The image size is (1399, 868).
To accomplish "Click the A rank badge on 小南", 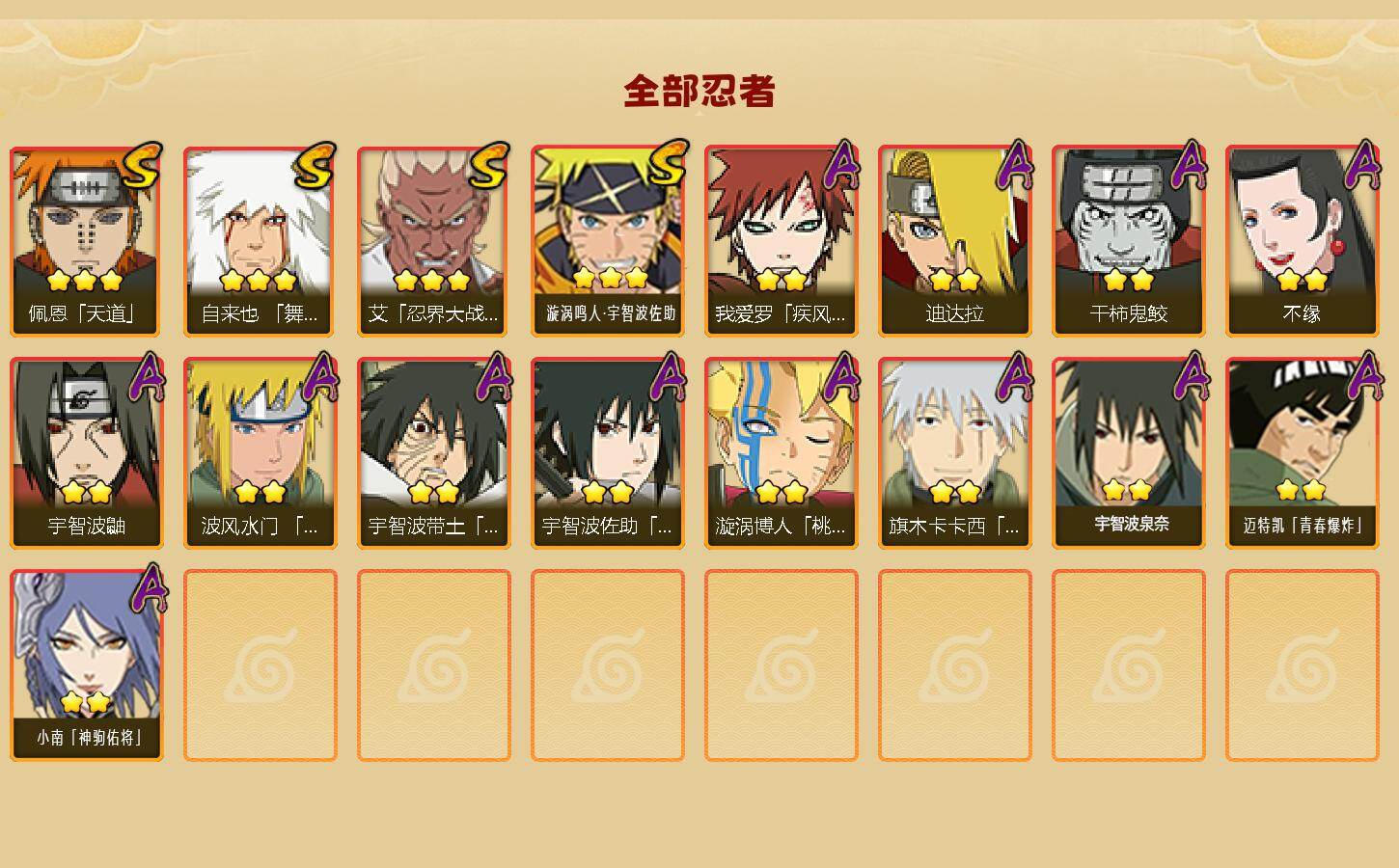I will 147,588.
